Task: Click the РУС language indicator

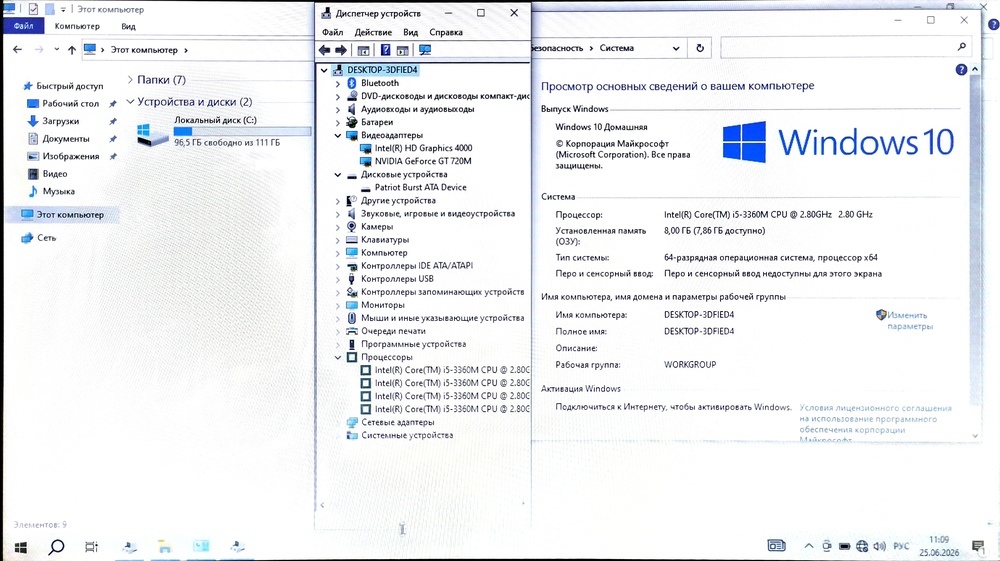Action: point(901,546)
